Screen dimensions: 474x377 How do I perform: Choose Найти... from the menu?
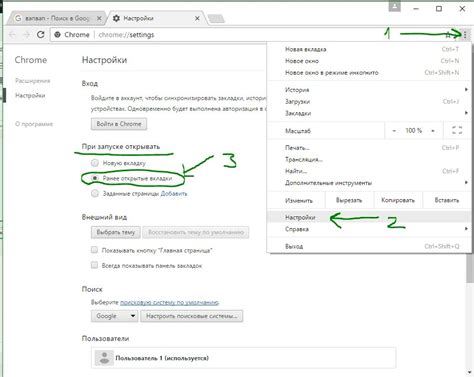pos(369,171)
